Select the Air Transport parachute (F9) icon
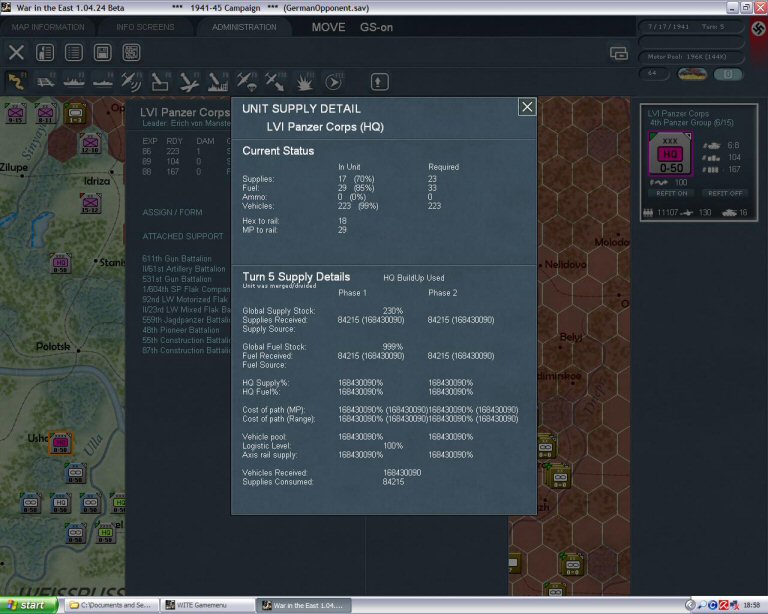Viewport: 768px width, 614px height. tap(247, 81)
